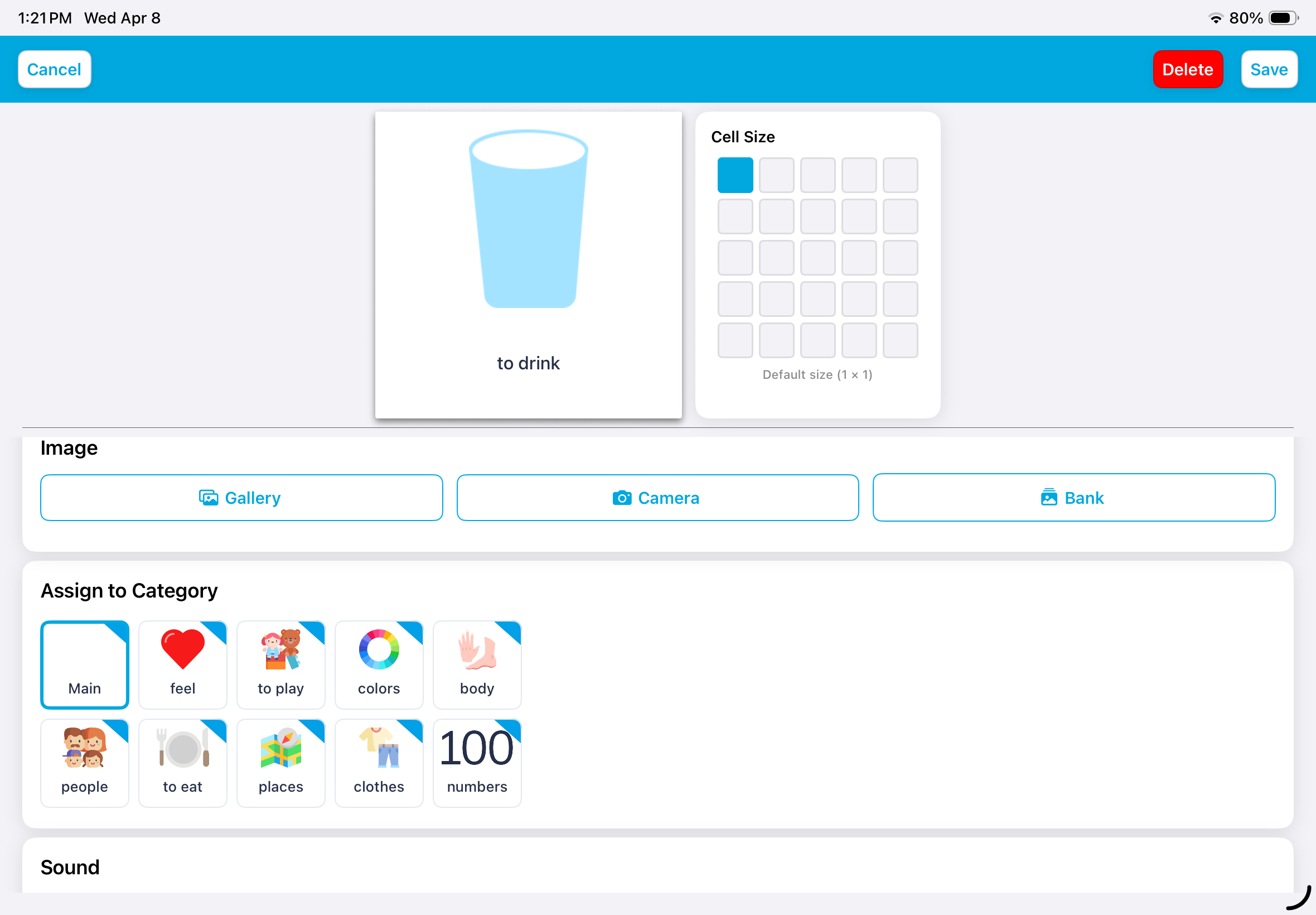This screenshot has height=915, width=1316.
Task: Click the 'Assign to Category' heading
Action: click(x=129, y=590)
